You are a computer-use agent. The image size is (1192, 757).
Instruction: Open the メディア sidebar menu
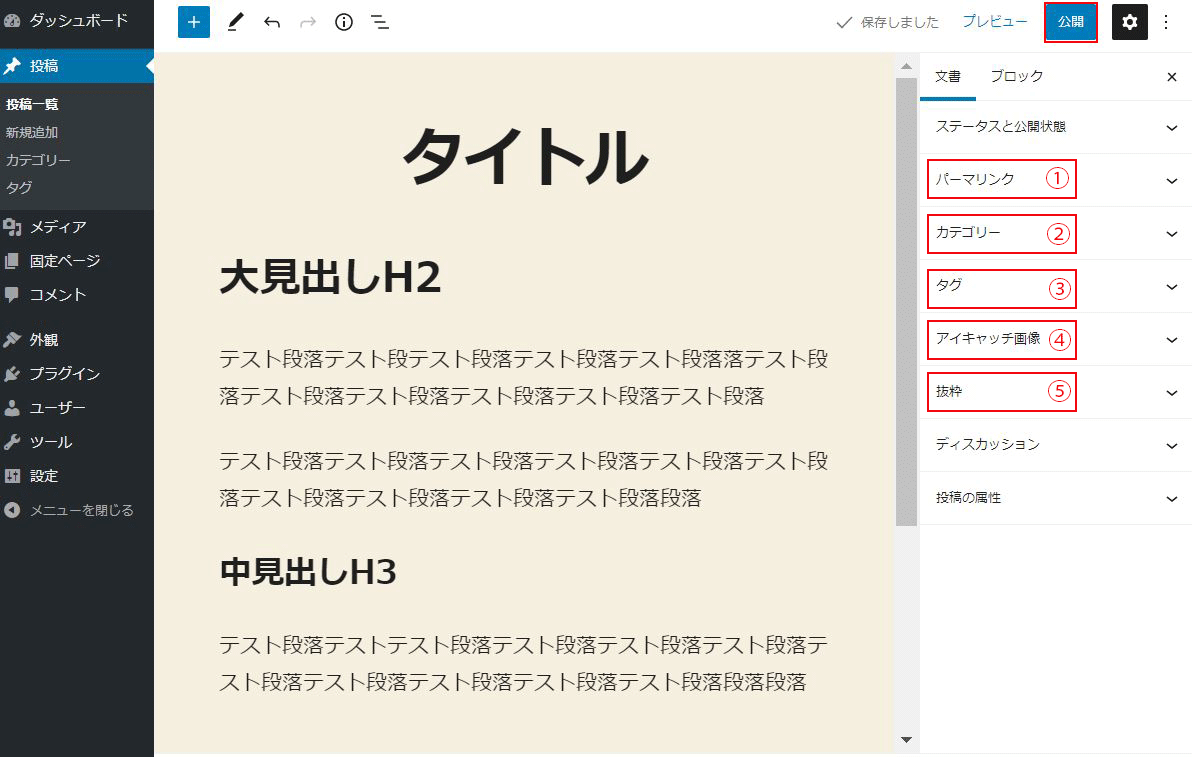(58, 227)
